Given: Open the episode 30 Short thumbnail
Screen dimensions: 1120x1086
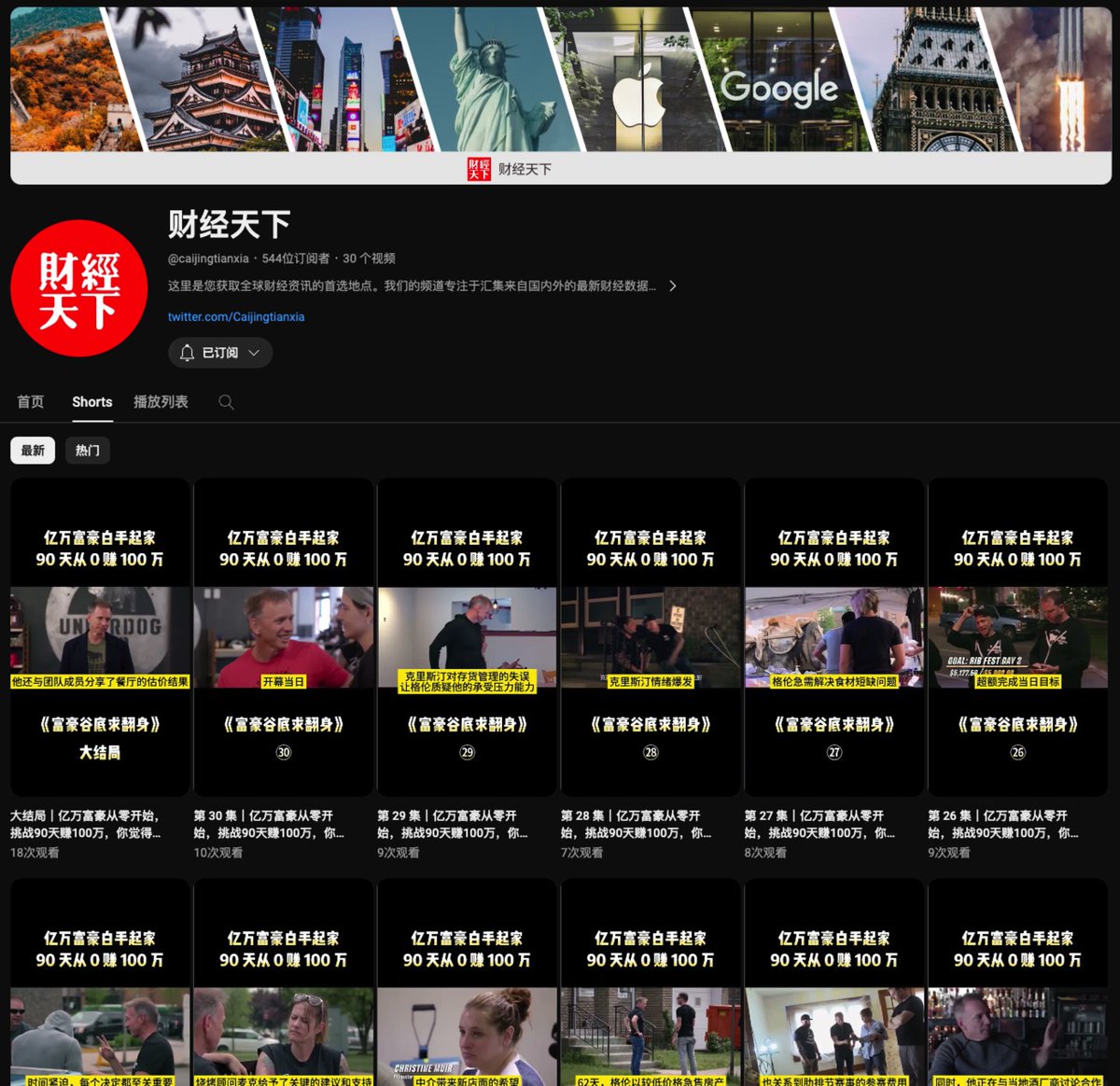Looking at the screenshot, I should point(284,637).
